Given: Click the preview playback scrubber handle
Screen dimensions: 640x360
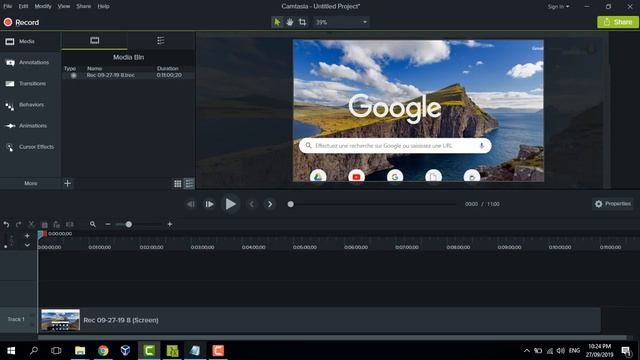Looking at the screenshot, I should point(291,204).
